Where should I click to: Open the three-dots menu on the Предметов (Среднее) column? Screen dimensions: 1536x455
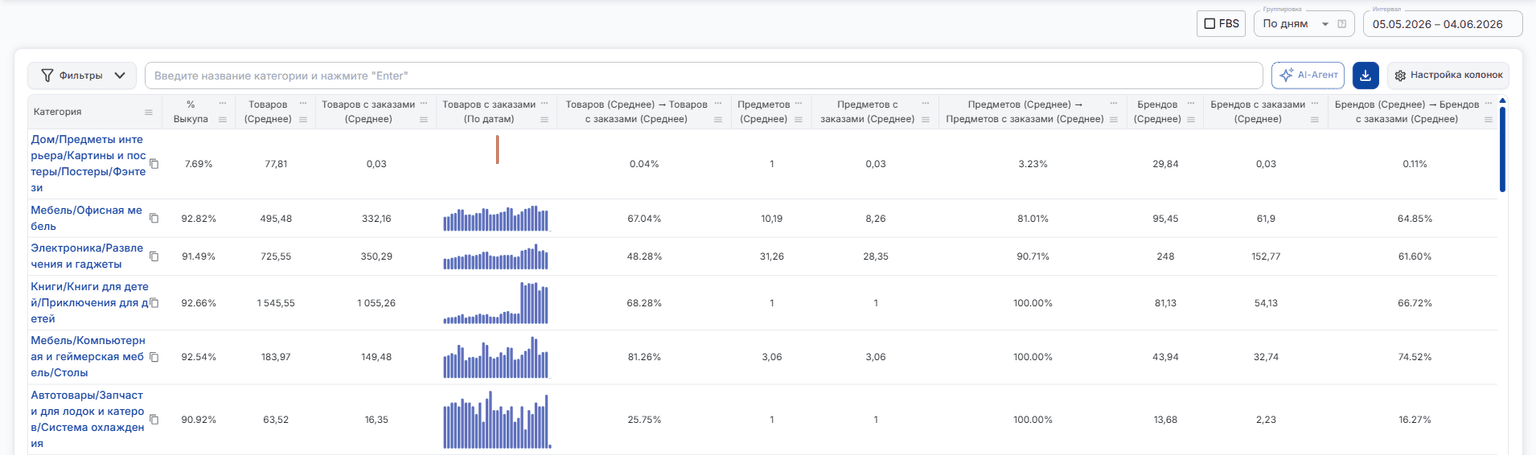point(798,104)
